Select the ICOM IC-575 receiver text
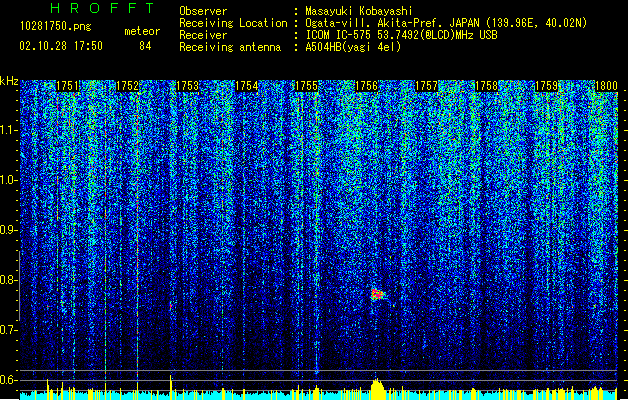The image size is (629, 400). point(402,35)
